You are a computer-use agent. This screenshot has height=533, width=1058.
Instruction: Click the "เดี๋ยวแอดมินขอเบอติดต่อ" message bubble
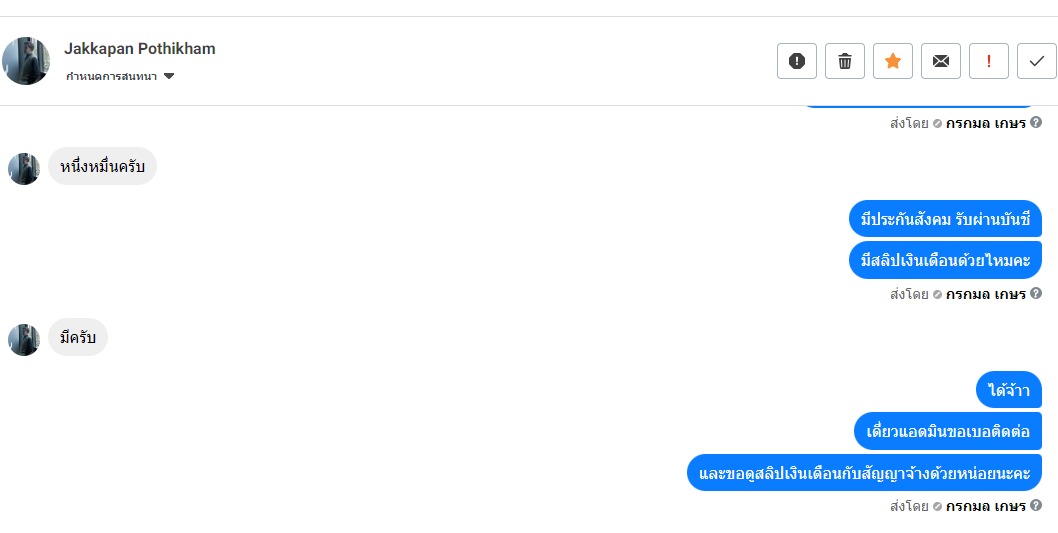tap(948, 431)
